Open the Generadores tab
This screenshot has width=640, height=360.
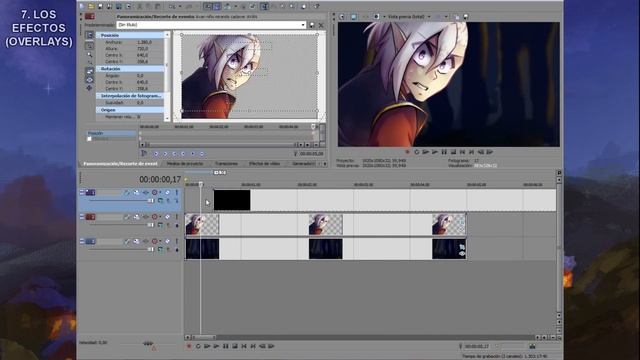[x=304, y=164]
